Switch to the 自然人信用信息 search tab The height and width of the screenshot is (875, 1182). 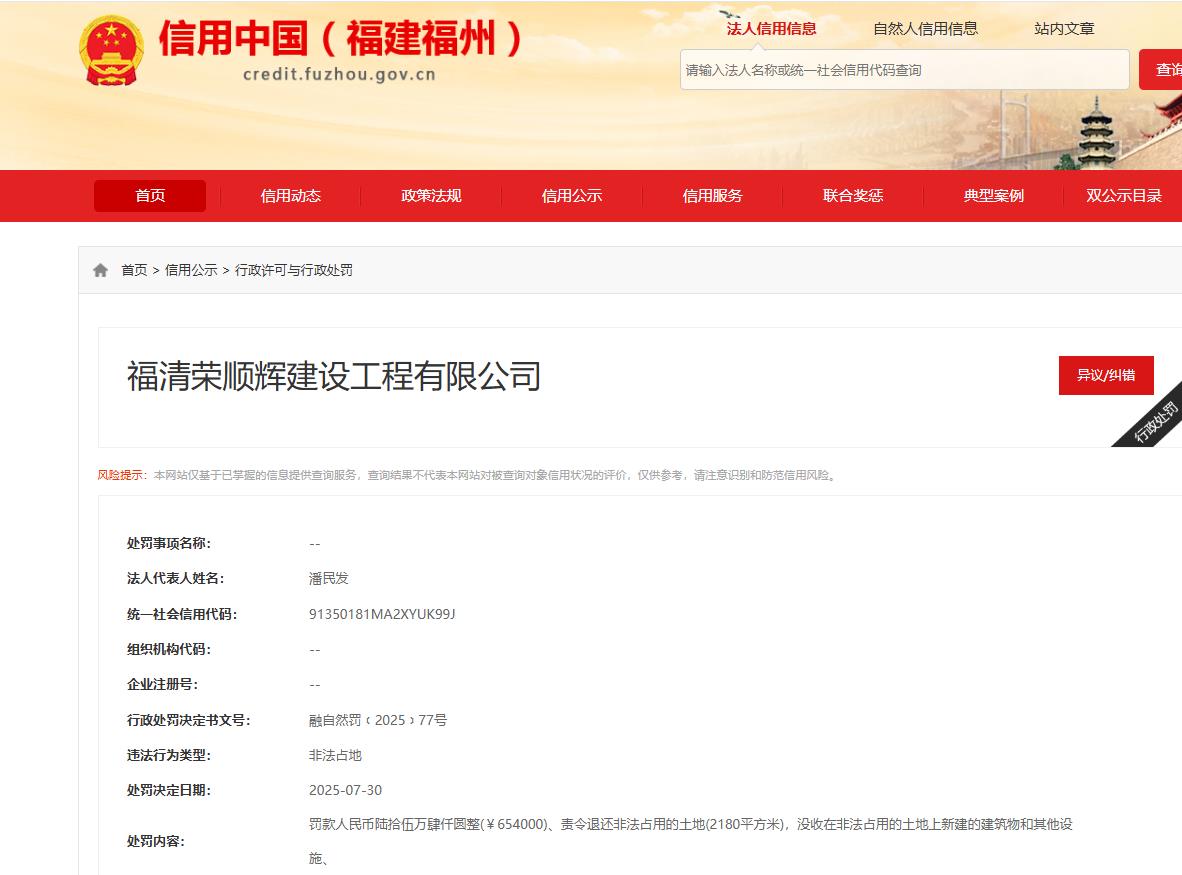pyautogui.click(x=926, y=29)
